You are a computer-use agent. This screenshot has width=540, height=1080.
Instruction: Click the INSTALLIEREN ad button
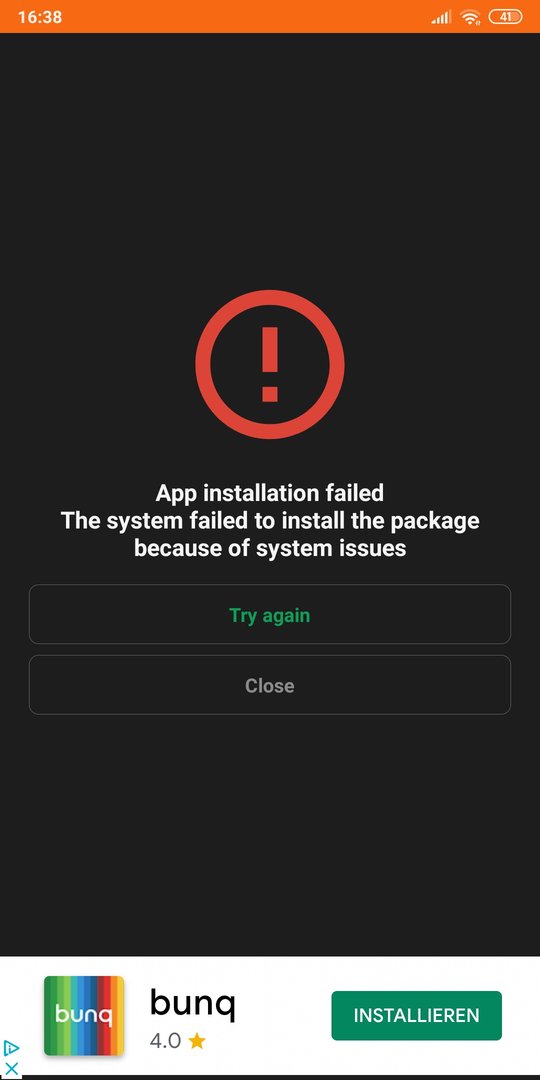(x=417, y=1015)
